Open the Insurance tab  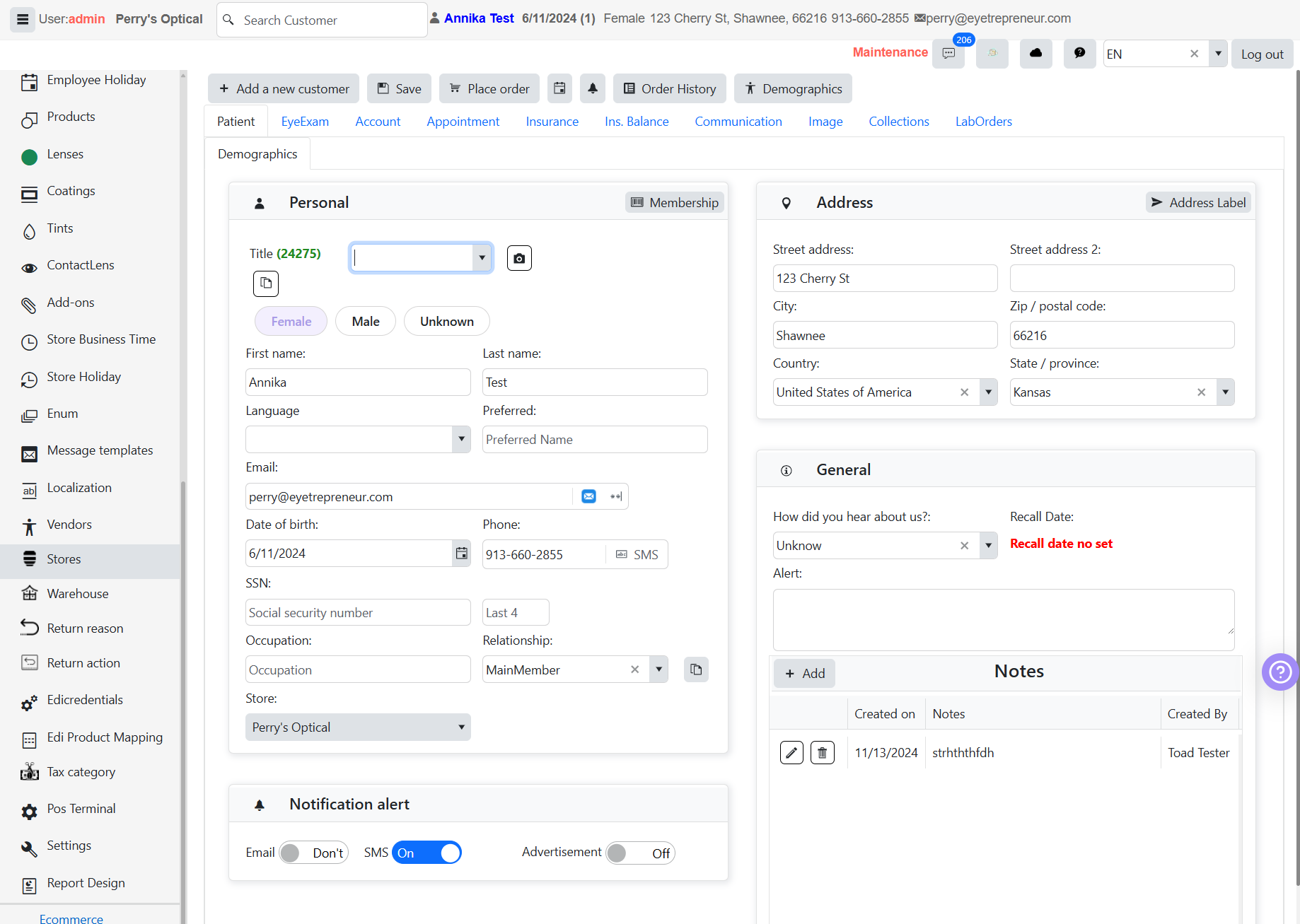(552, 122)
